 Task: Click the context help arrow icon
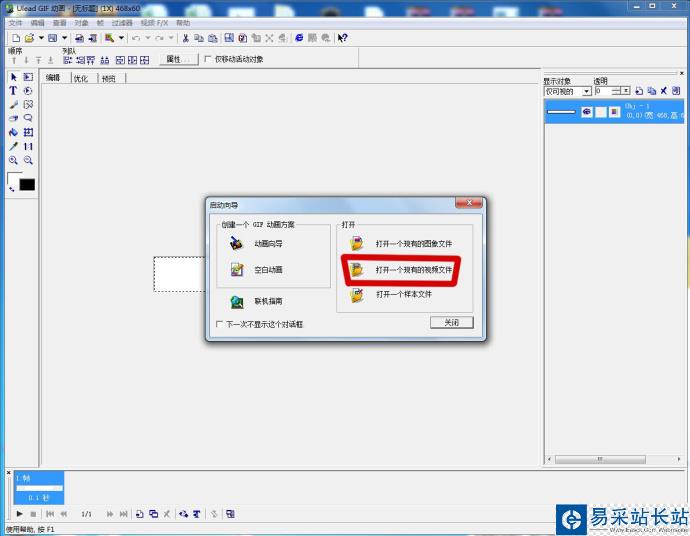342,38
